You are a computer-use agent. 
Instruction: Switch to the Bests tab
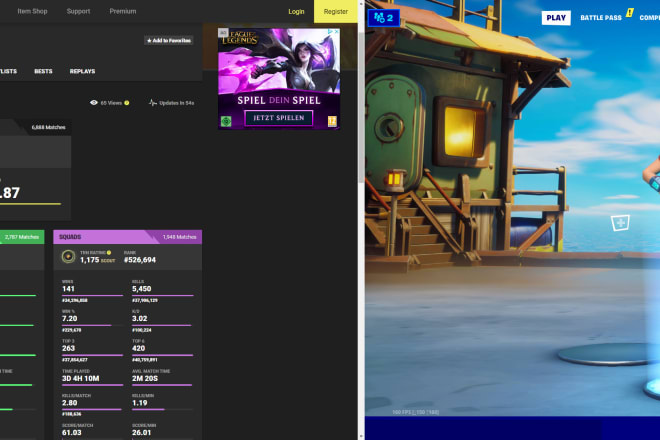(43, 71)
